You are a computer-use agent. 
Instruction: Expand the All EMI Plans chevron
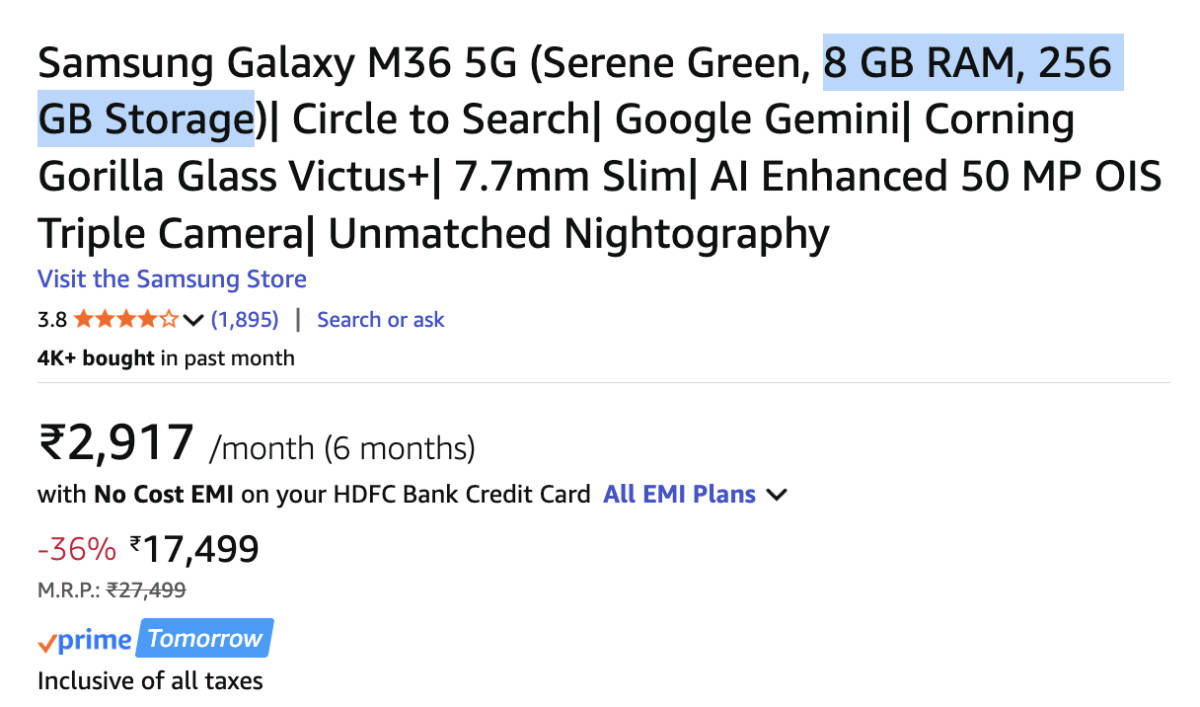777,494
